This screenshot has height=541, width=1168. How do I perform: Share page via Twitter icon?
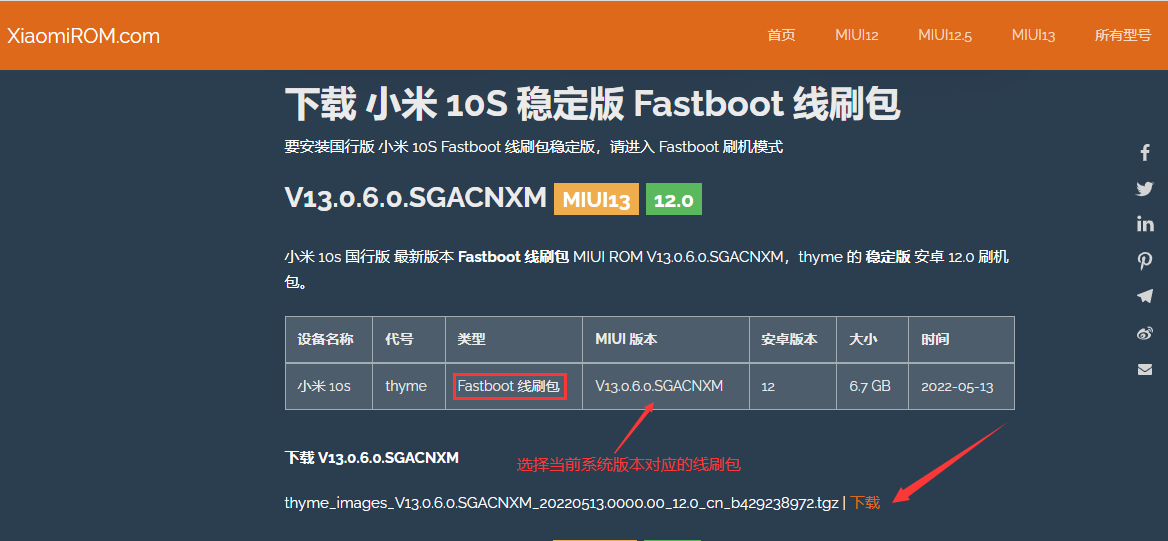(x=1145, y=189)
